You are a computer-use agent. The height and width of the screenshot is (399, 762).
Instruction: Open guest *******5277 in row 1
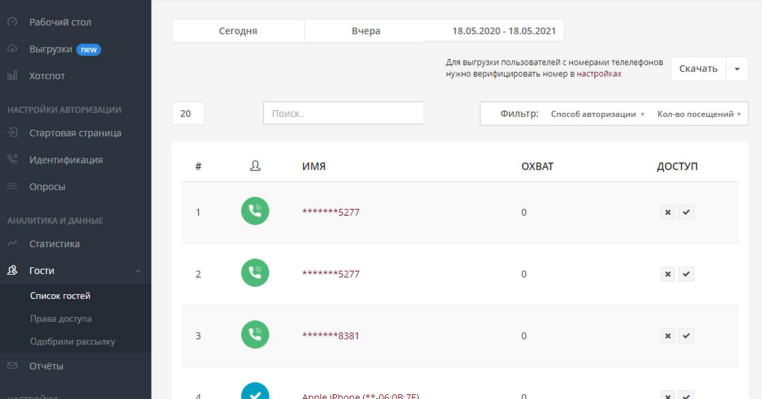coord(331,212)
